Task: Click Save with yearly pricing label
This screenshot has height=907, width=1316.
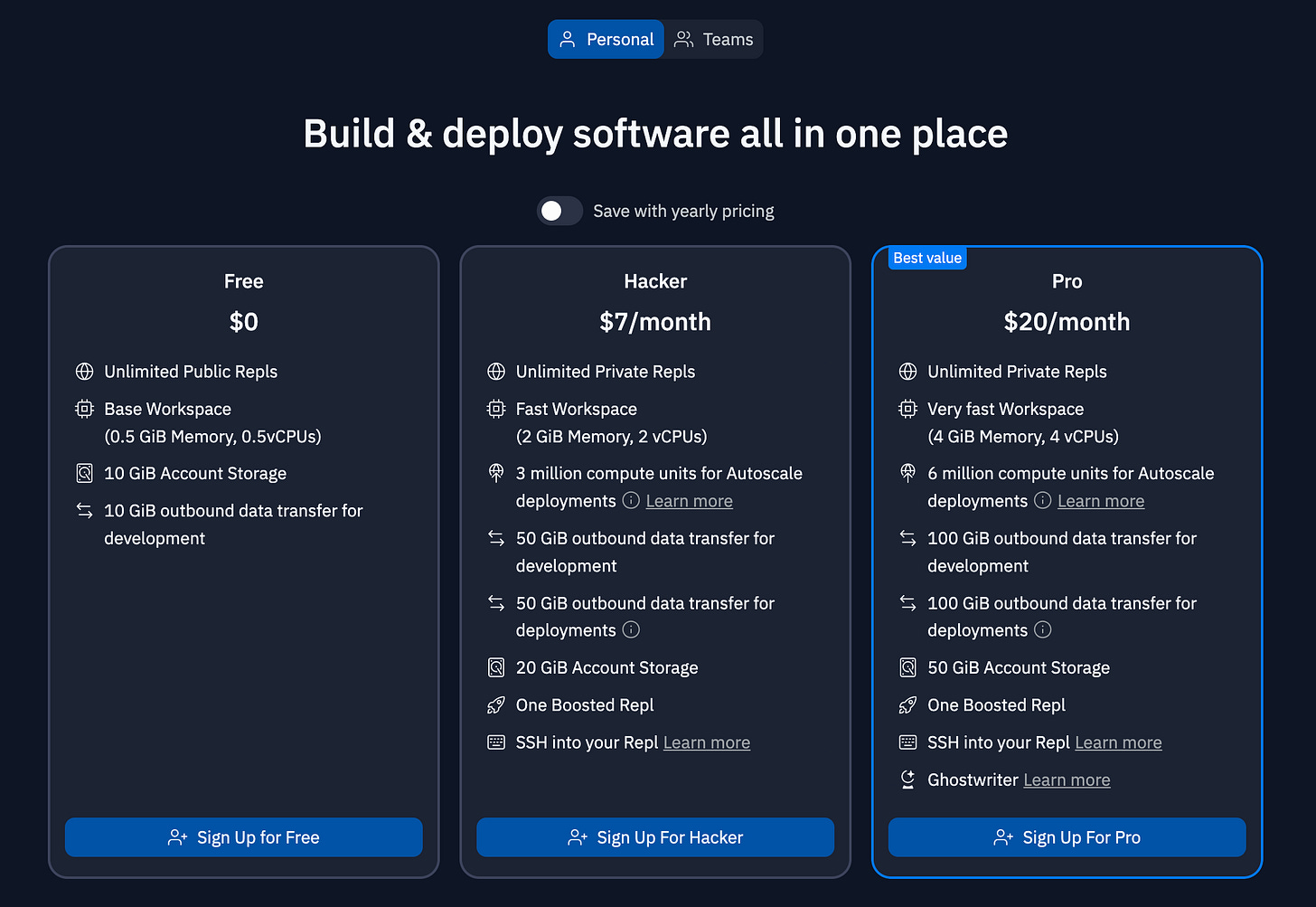Action: (x=683, y=211)
